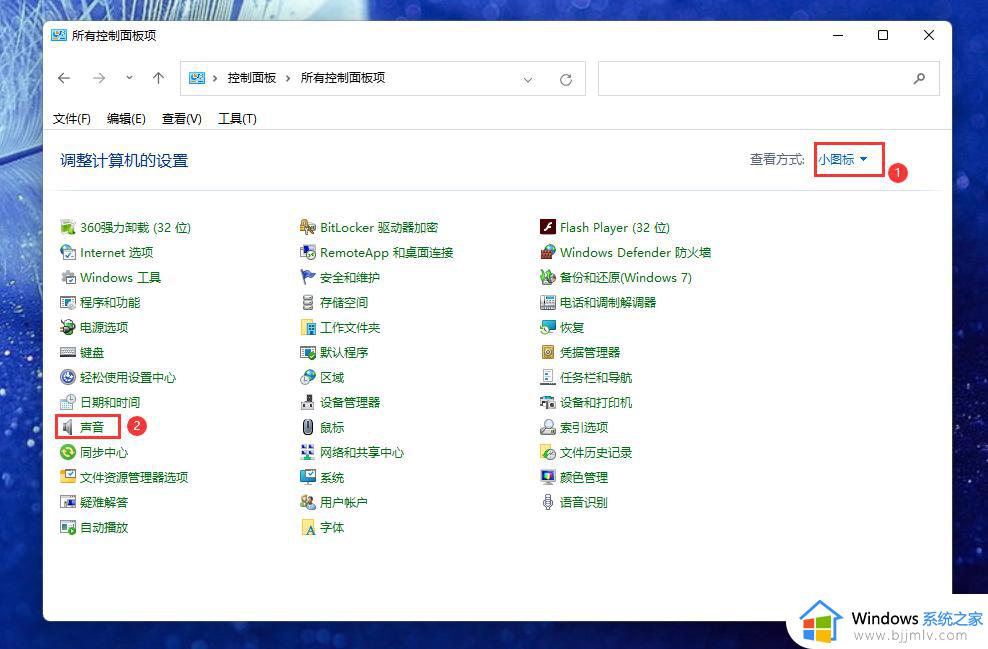Click the 用户帐户 icon
This screenshot has width=988, height=649.
pyautogui.click(x=307, y=502)
